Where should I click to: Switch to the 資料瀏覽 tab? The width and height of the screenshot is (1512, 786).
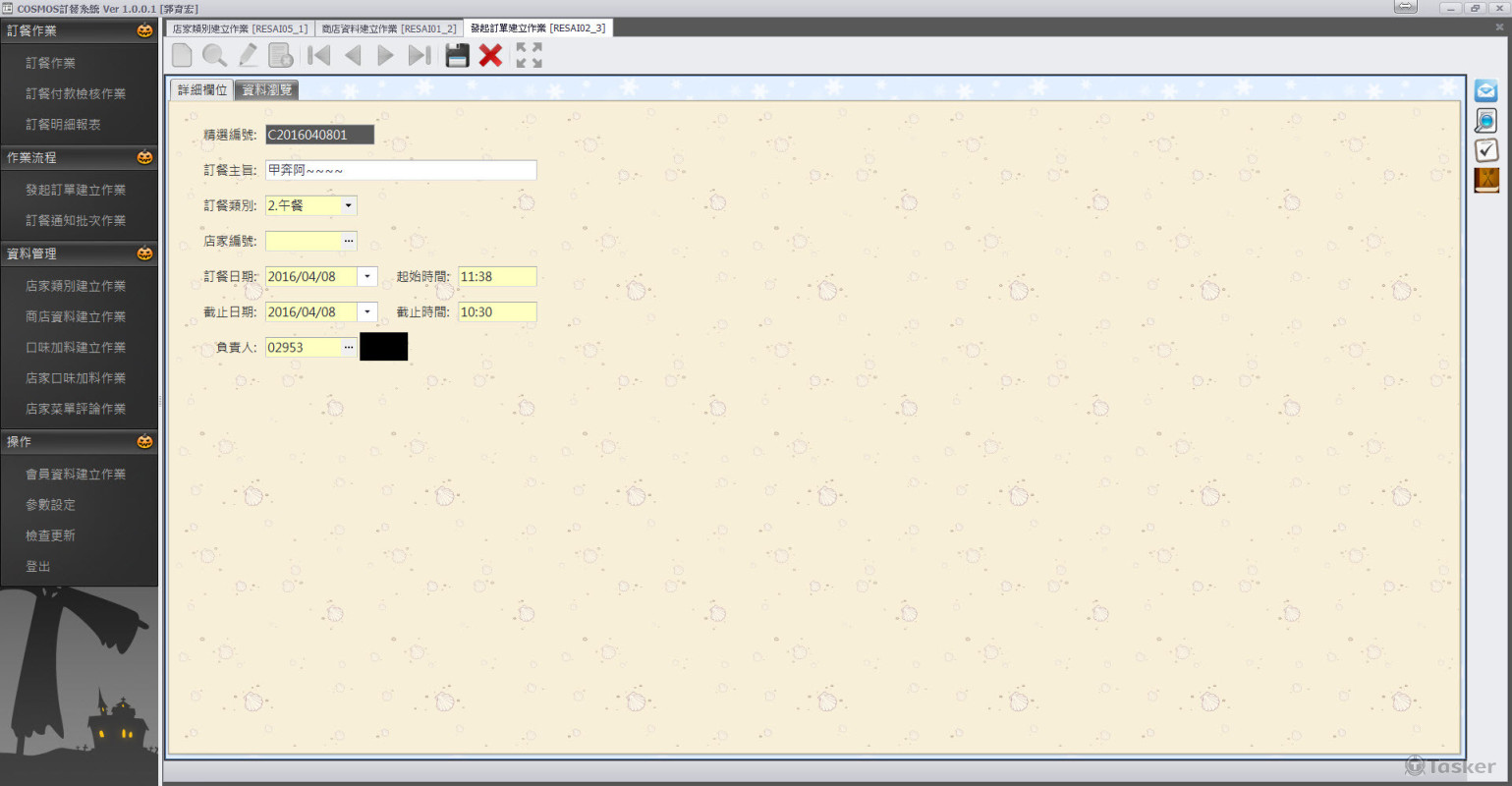coord(266,89)
